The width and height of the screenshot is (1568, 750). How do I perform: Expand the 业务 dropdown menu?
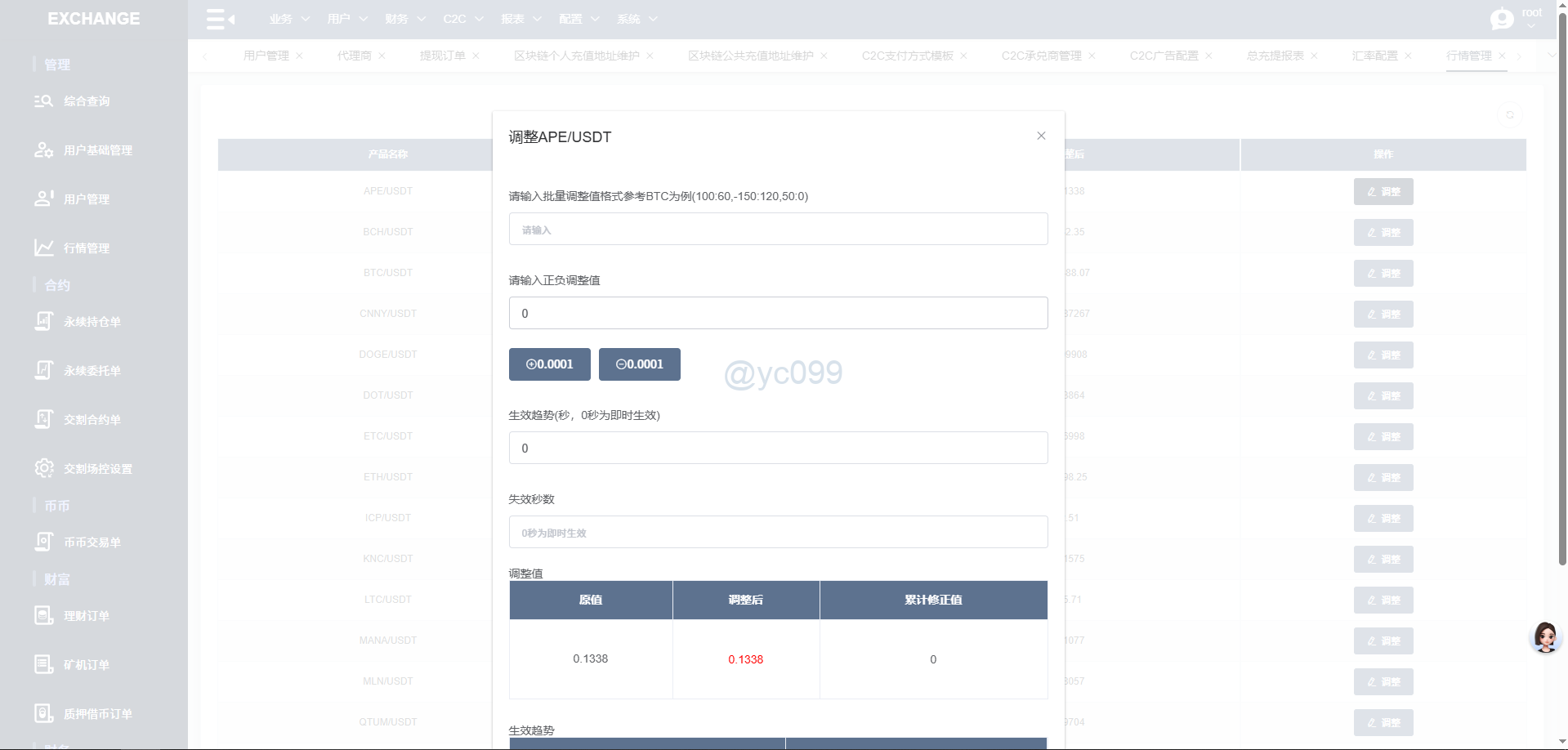click(289, 19)
